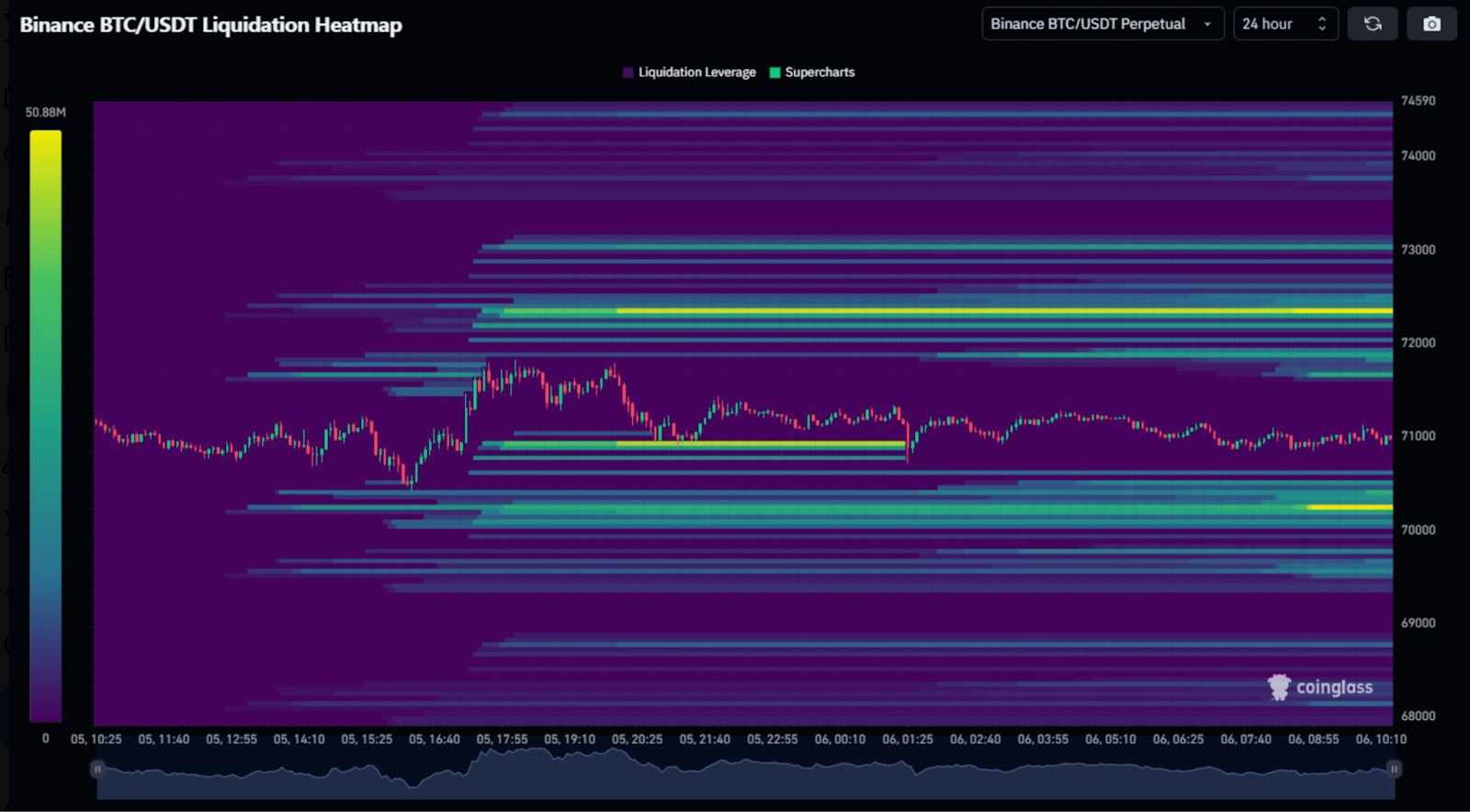Click the 06, 07:40 time axis label

pos(1246,739)
